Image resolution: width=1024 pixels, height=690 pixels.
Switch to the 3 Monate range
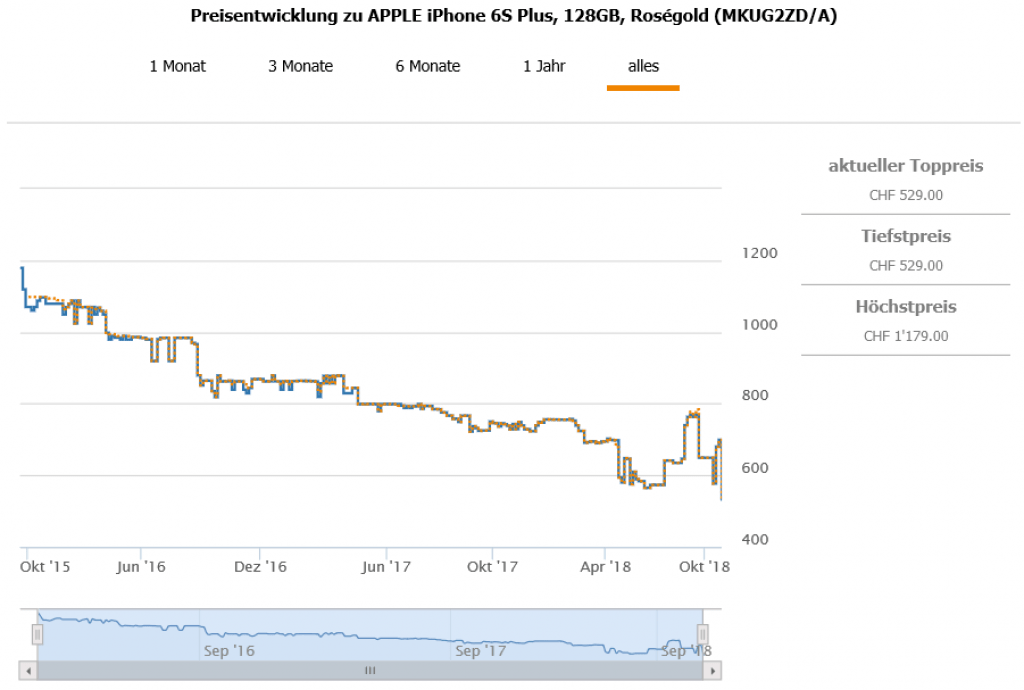300,67
